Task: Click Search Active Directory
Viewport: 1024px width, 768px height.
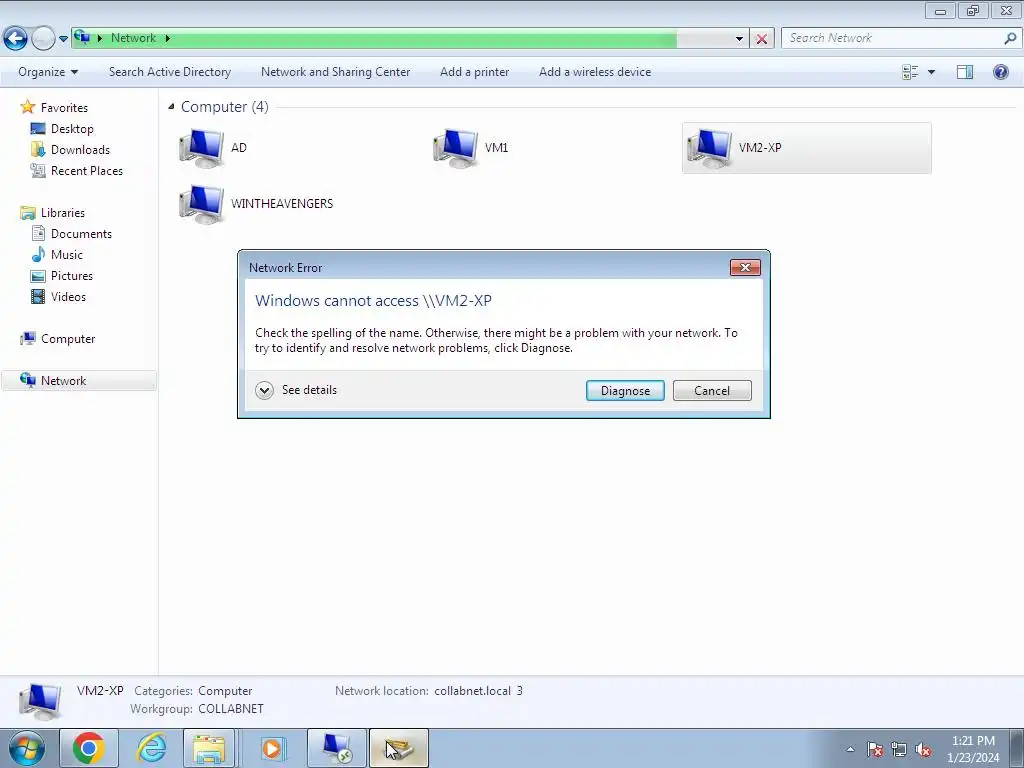Action: point(170,72)
